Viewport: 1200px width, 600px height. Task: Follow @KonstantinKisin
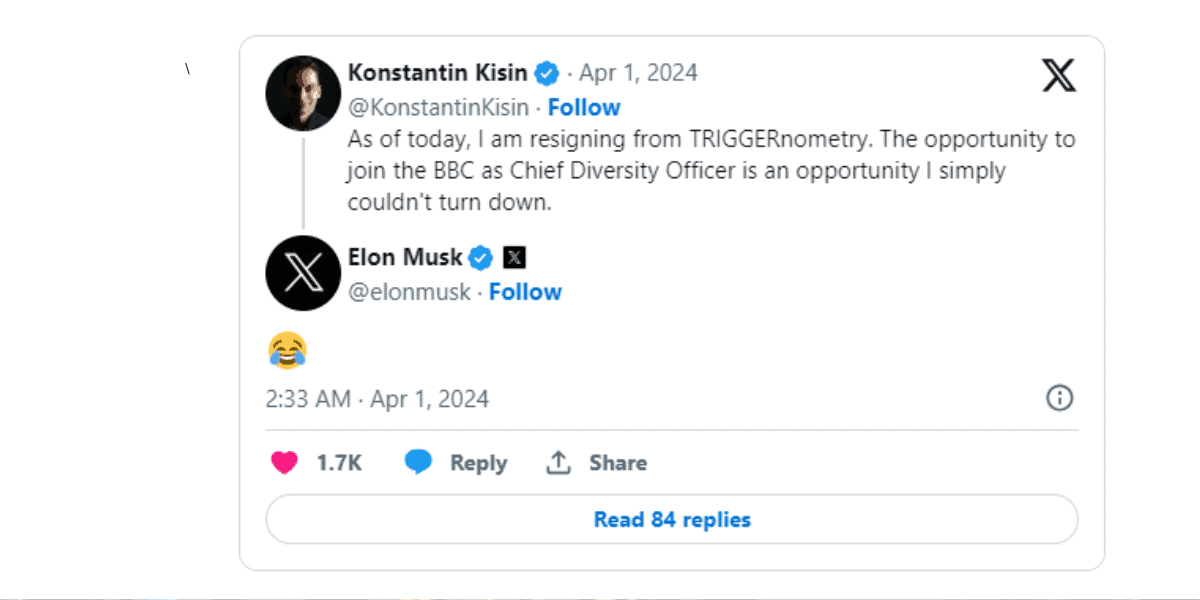point(584,107)
